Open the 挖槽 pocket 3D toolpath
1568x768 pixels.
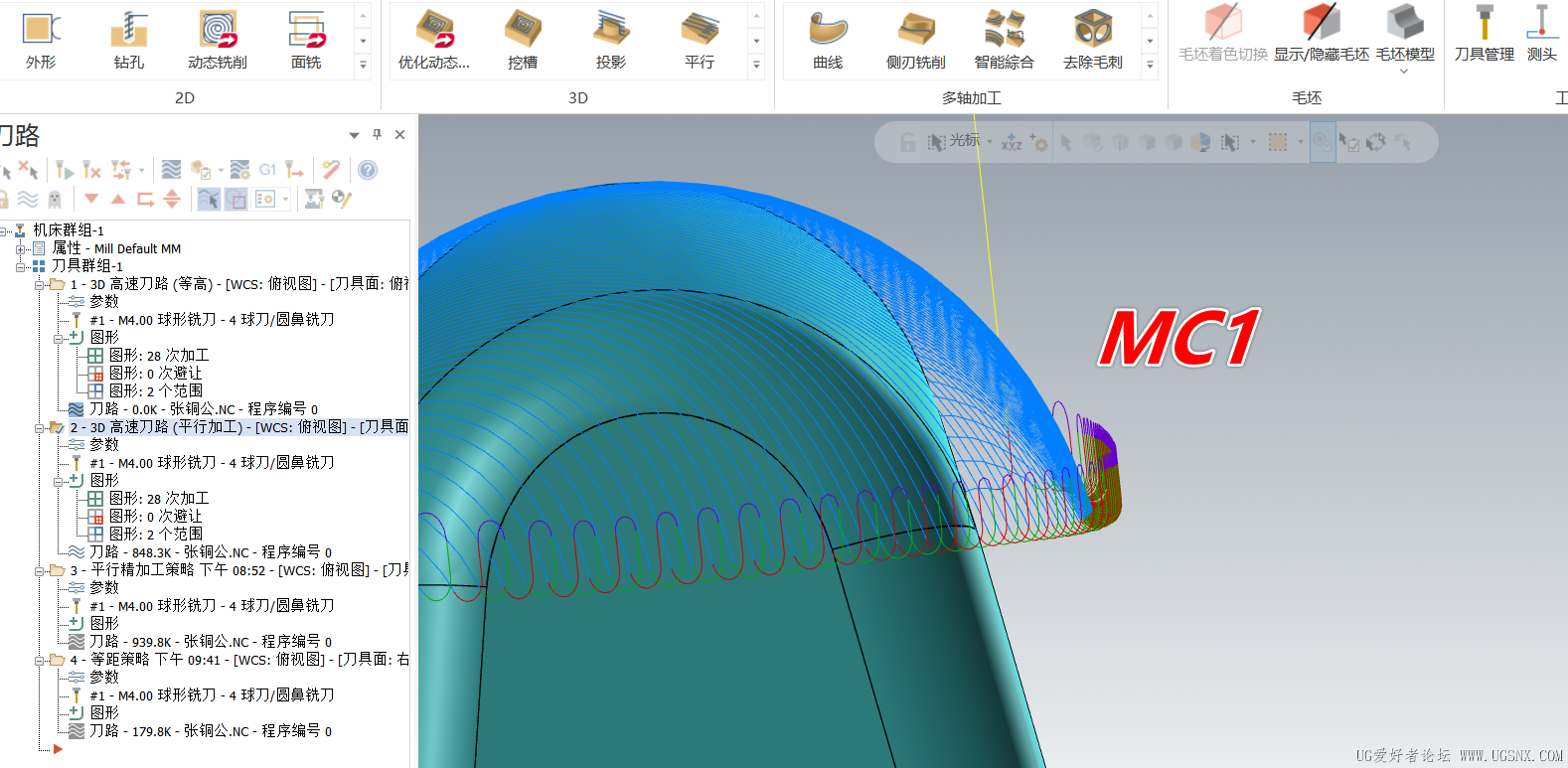coord(523,41)
